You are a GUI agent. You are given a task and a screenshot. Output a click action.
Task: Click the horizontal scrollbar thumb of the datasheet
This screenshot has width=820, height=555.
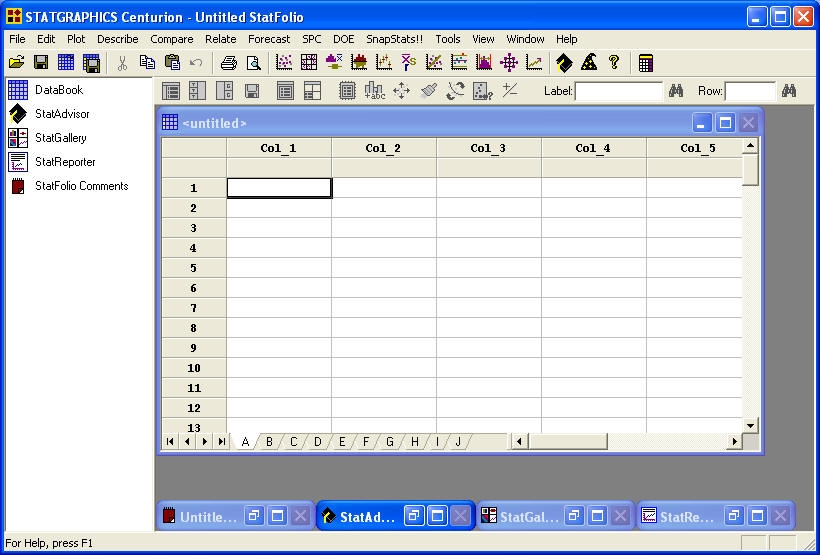(x=567, y=441)
